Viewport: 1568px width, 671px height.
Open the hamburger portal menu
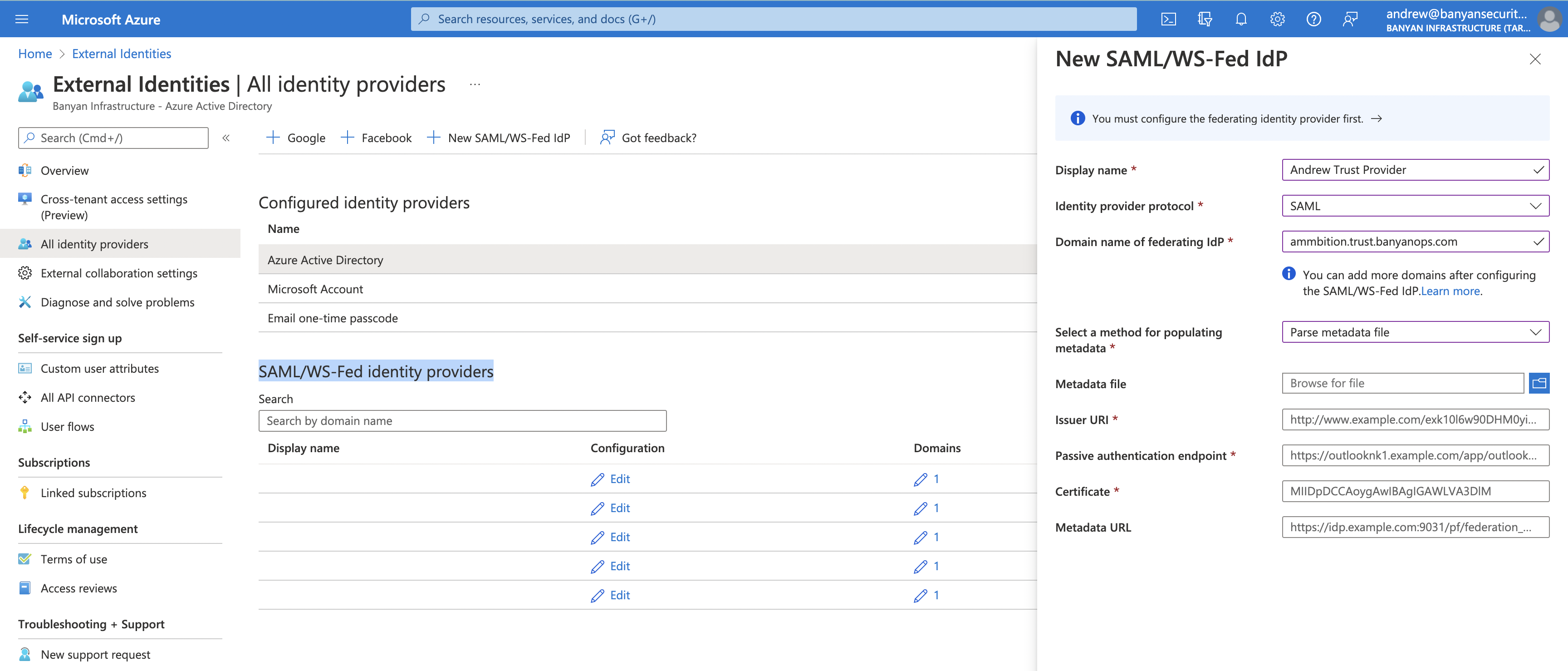point(22,20)
